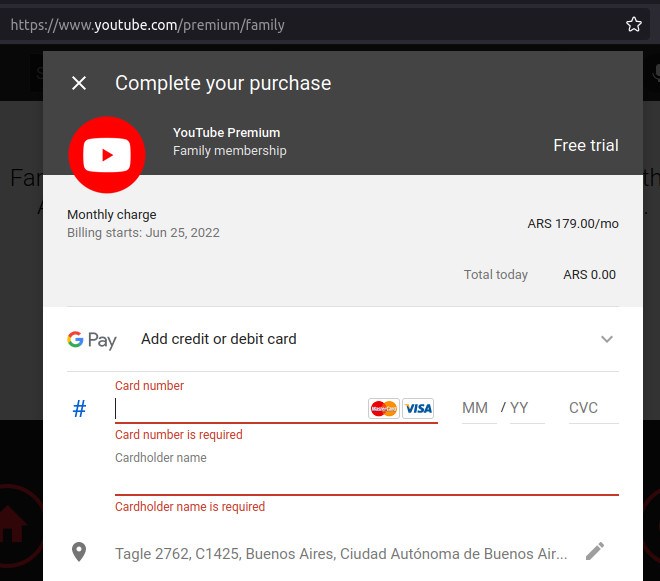Click the YY expiry year field
The image size is (660, 581).
tap(526, 408)
